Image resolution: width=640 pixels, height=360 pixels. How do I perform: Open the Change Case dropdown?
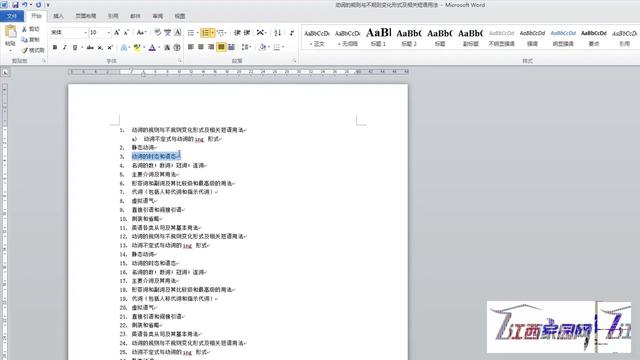coord(141,32)
